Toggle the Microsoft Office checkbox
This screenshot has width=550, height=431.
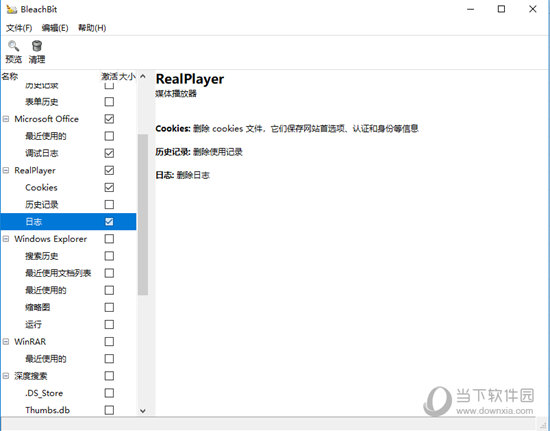pos(109,119)
